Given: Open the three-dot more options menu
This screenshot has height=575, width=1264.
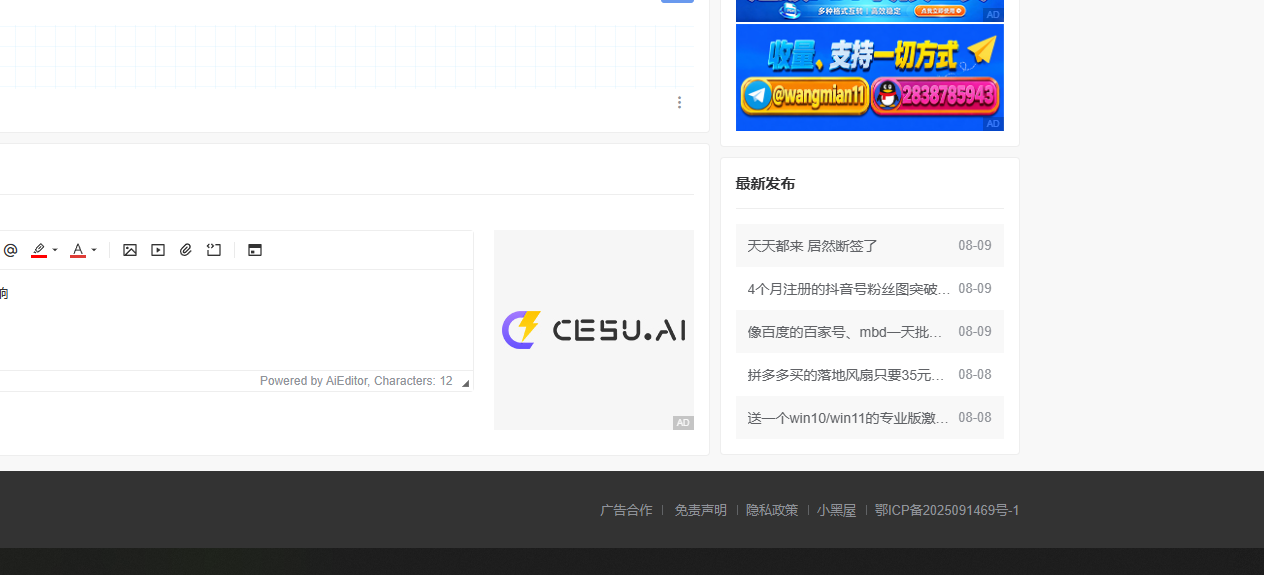Looking at the screenshot, I should 680,102.
